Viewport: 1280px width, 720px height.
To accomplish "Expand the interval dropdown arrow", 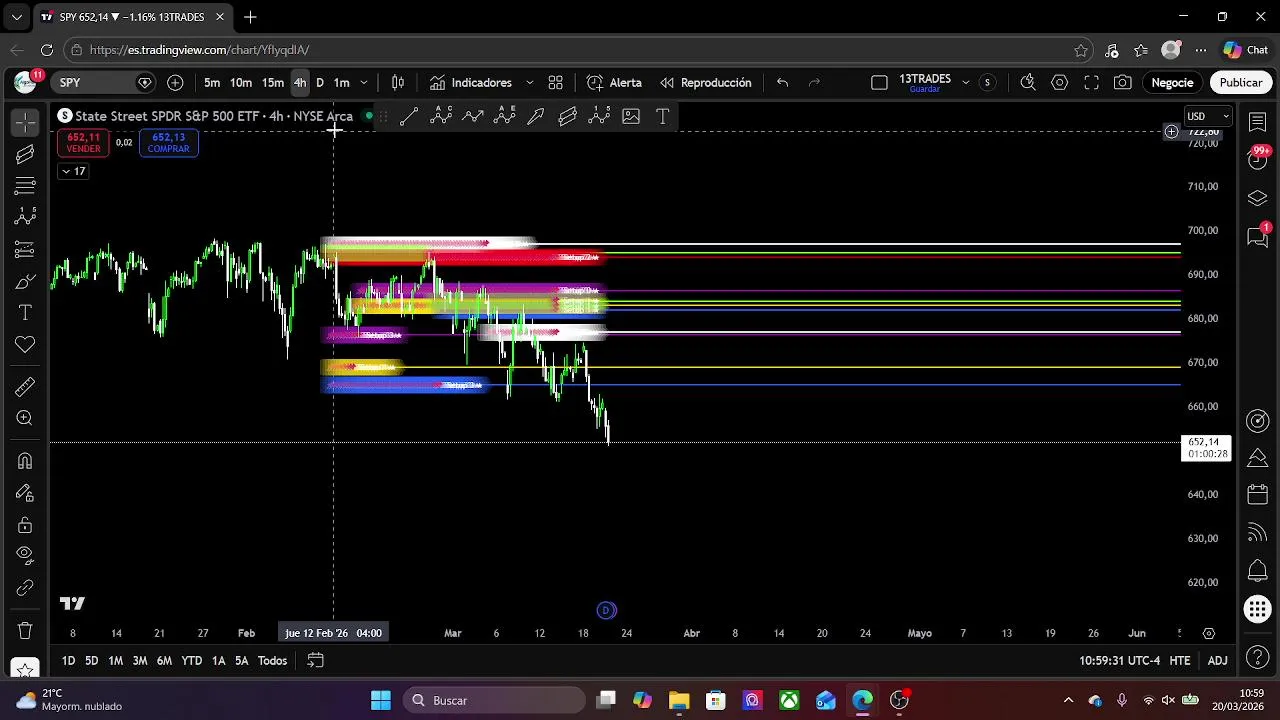I will [x=364, y=83].
